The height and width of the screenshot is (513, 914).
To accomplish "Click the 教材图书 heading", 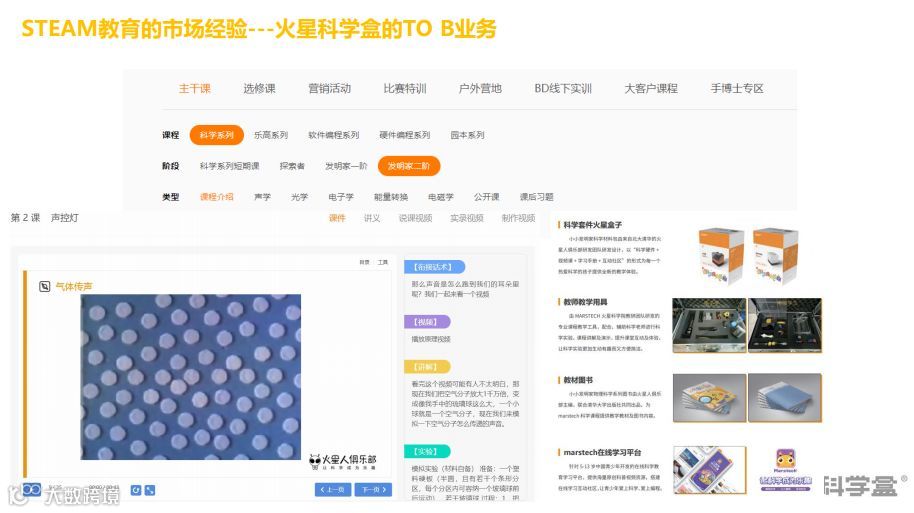I will pyautogui.click(x=578, y=380).
